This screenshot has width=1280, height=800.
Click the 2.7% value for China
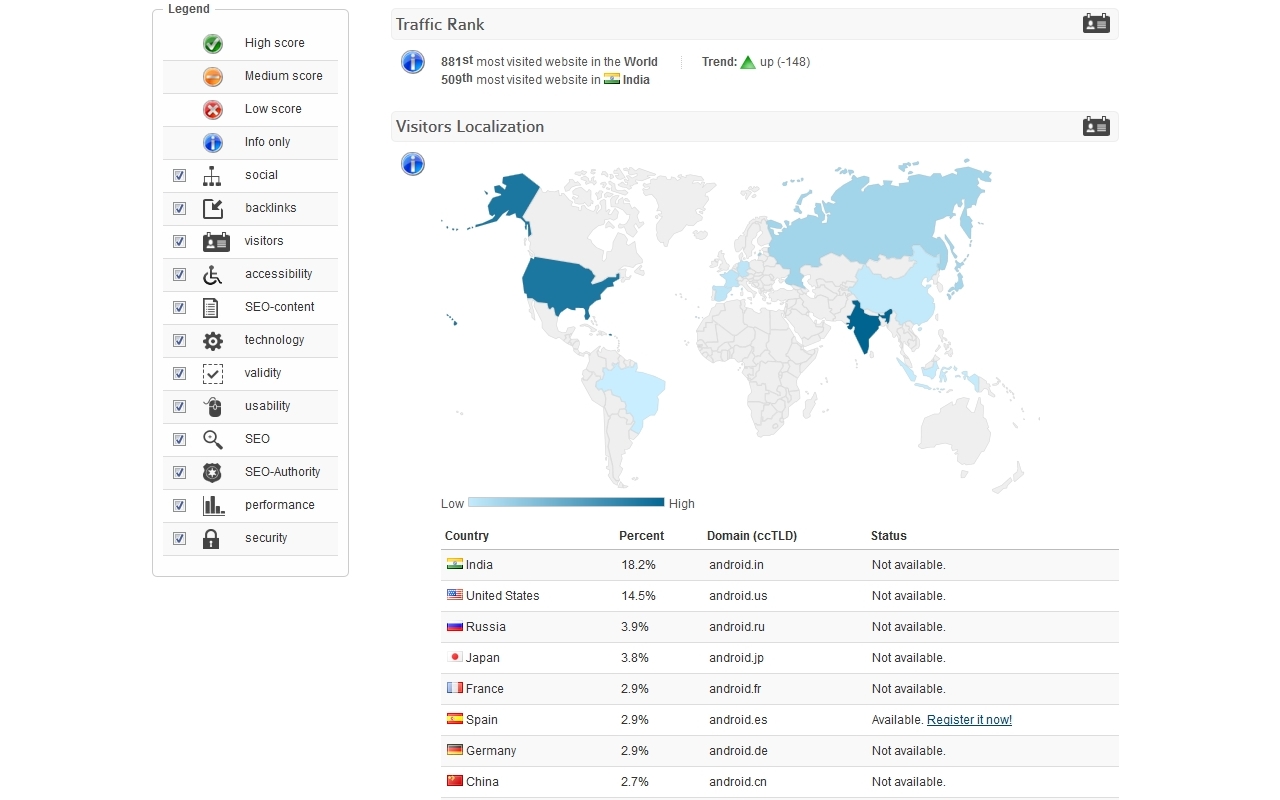(x=635, y=782)
